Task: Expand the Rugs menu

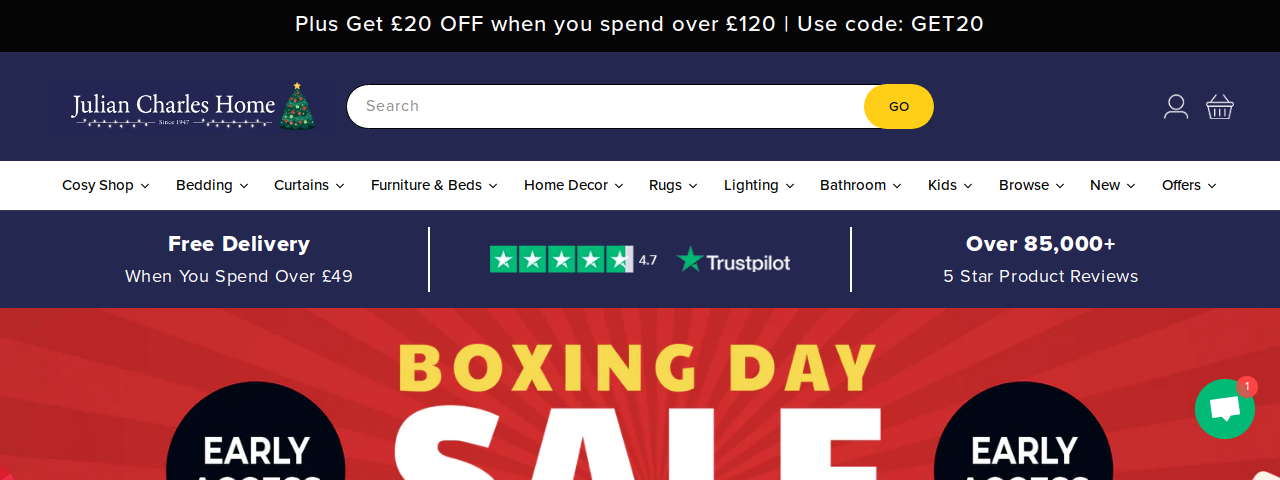Action: [x=673, y=186]
